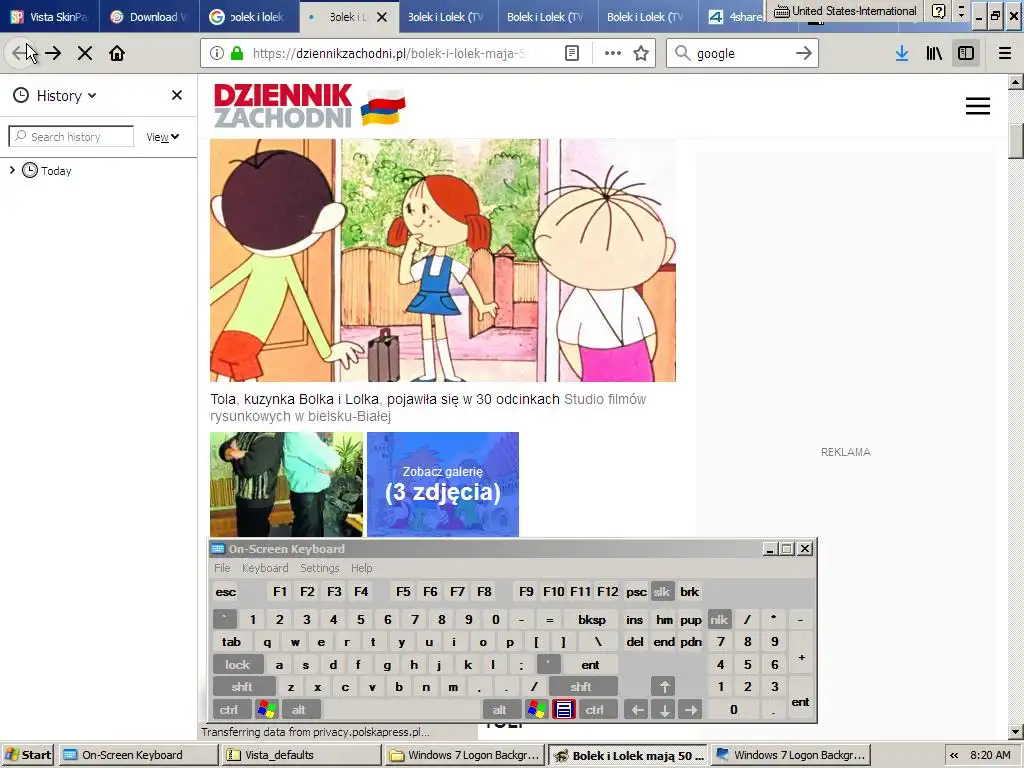The width and height of the screenshot is (1024, 768).
Task: Submit search with the arrow in search box
Action: point(804,54)
